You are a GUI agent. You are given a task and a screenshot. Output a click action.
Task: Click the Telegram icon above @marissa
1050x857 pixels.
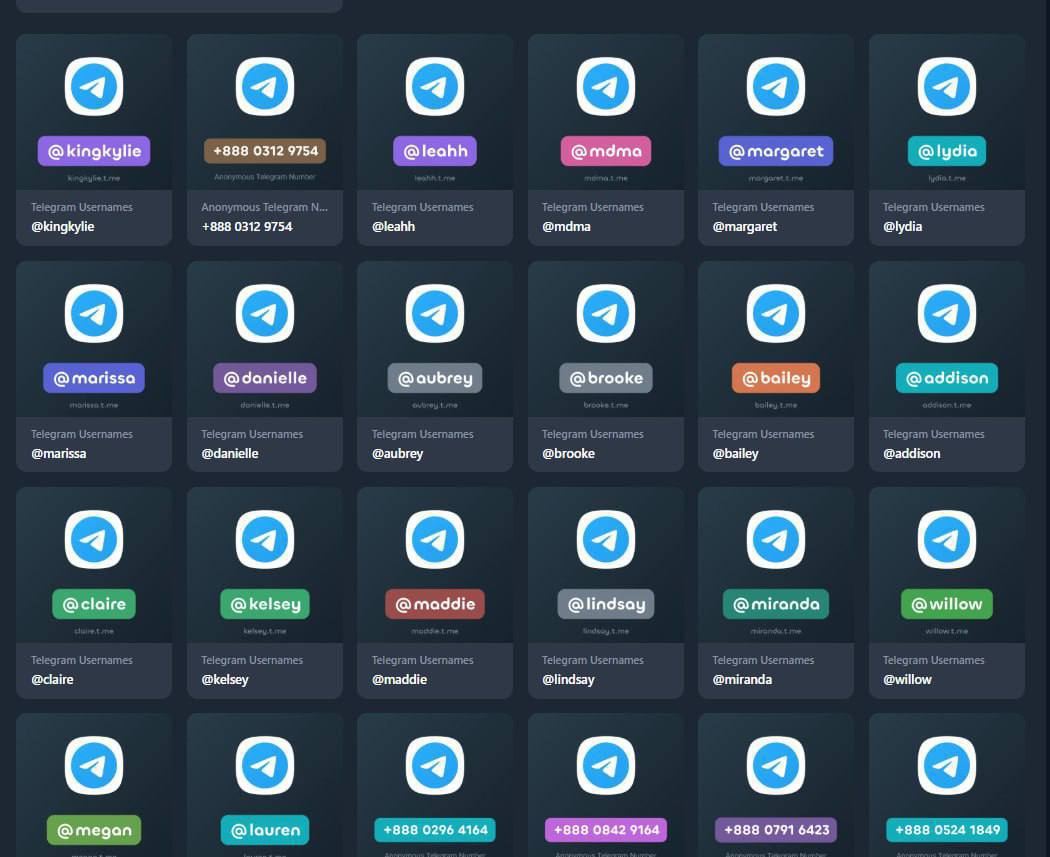coord(94,313)
